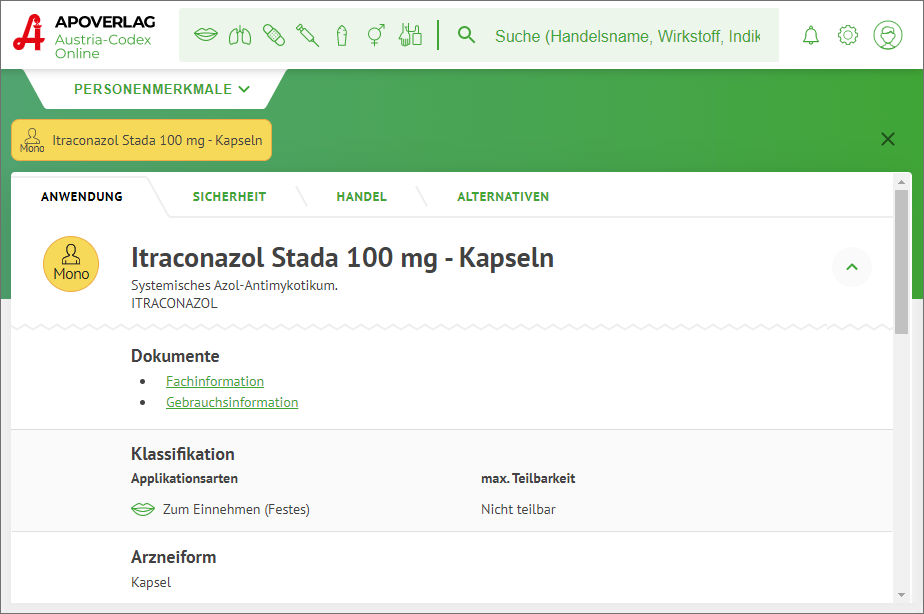Expand the Personenmerkmale dropdown
Viewport: 924px width, 614px height.
click(x=162, y=89)
